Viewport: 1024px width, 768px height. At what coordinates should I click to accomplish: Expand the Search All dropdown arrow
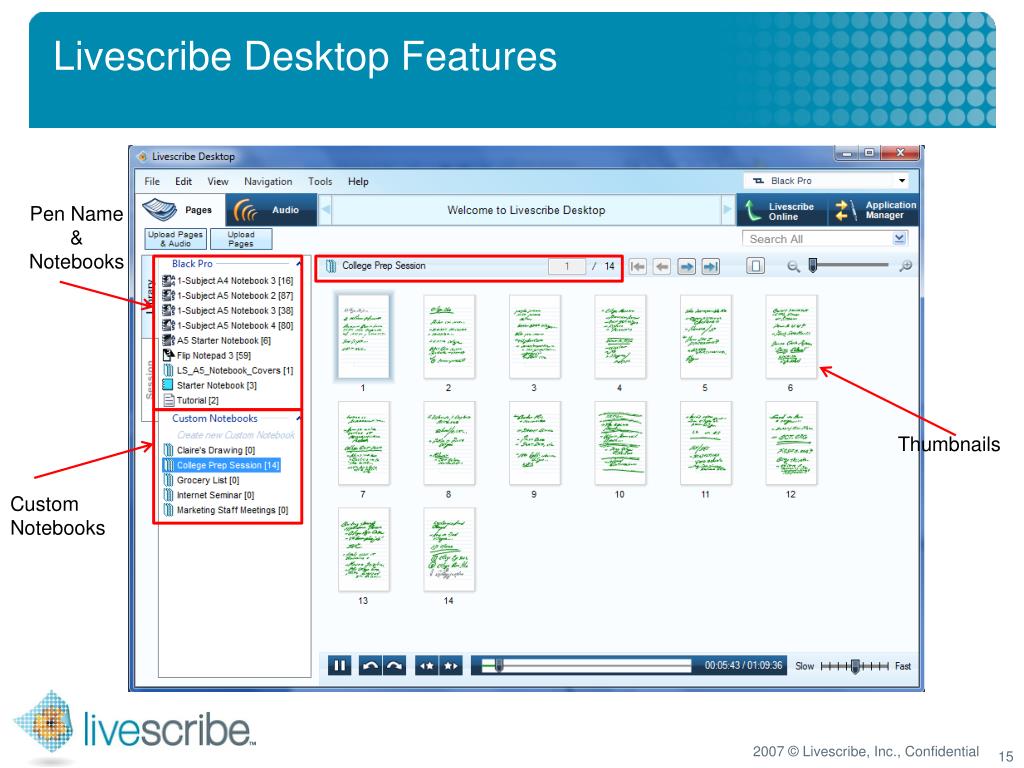click(x=899, y=239)
